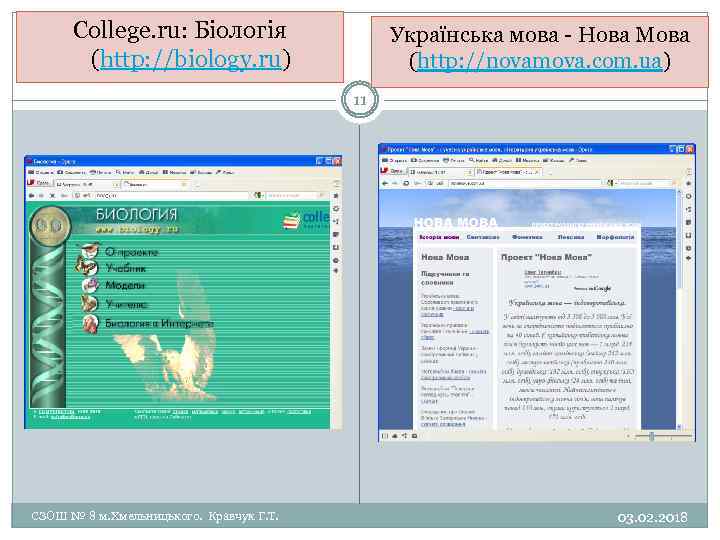Viewport: 720px width, 540px height.
Task: Open the Лексика tab on the Nova Mova site
Action: pos(571,237)
